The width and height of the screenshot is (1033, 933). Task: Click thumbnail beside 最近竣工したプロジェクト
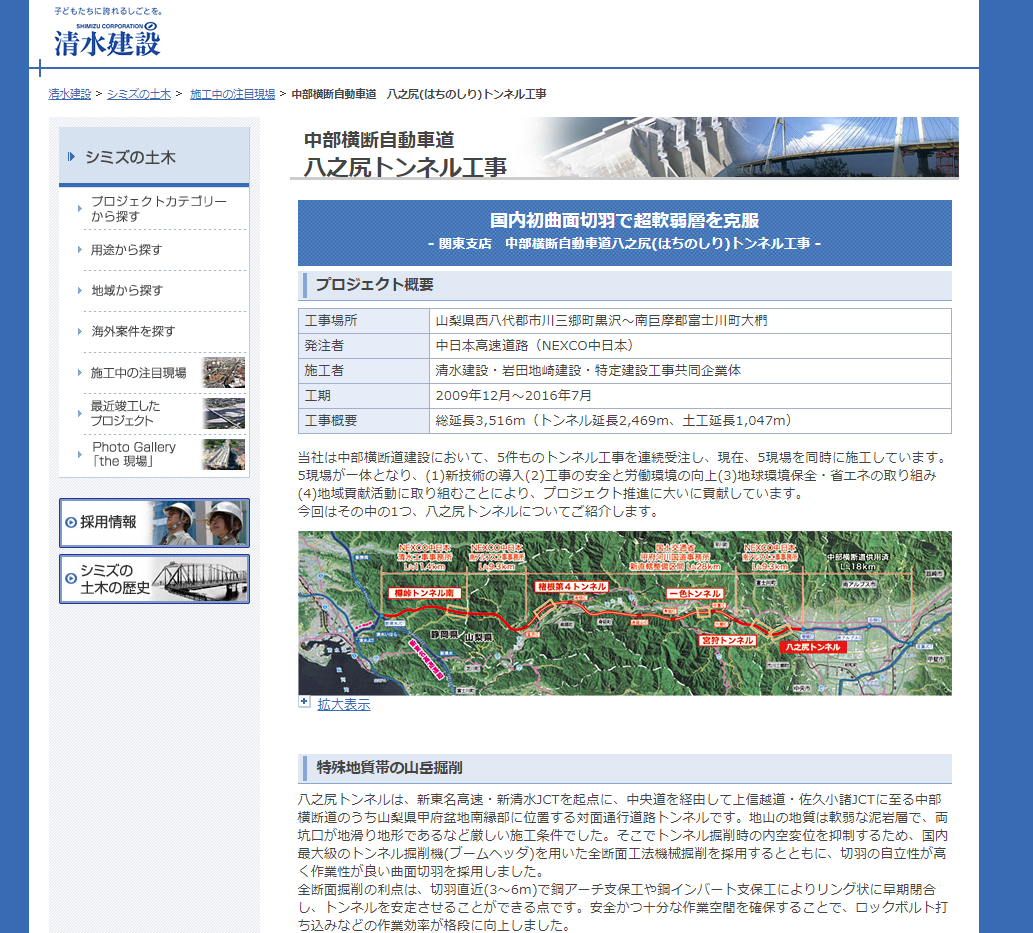click(x=224, y=413)
